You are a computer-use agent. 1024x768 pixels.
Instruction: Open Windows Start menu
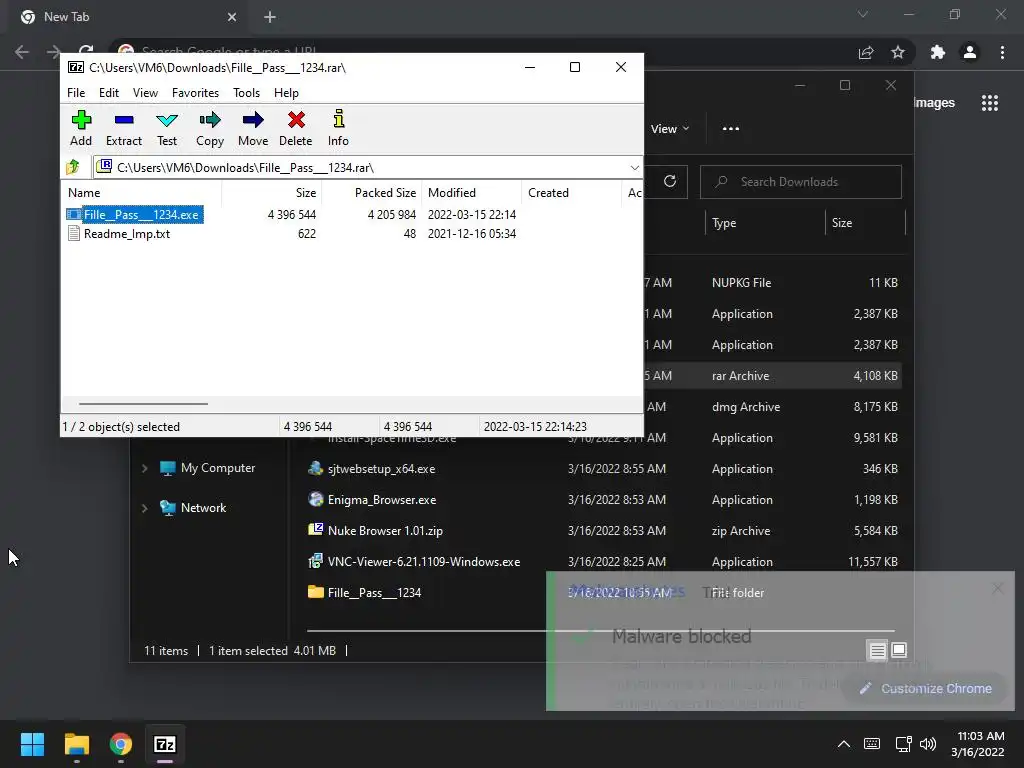(x=32, y=744)
